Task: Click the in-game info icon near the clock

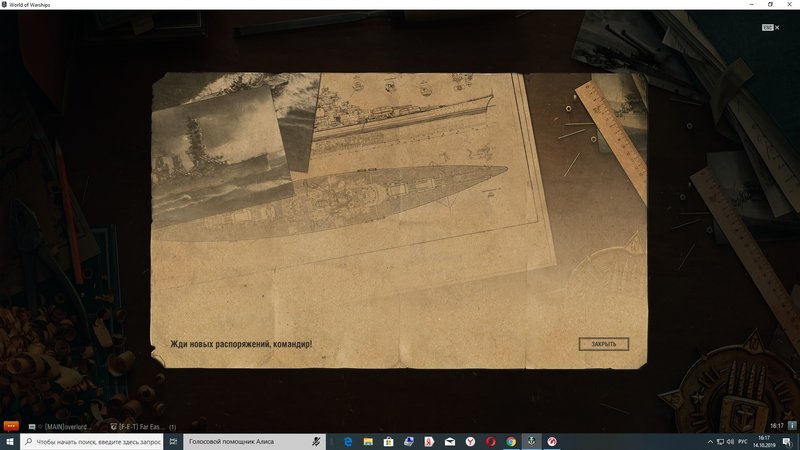Action: click(x=792, y=426)
